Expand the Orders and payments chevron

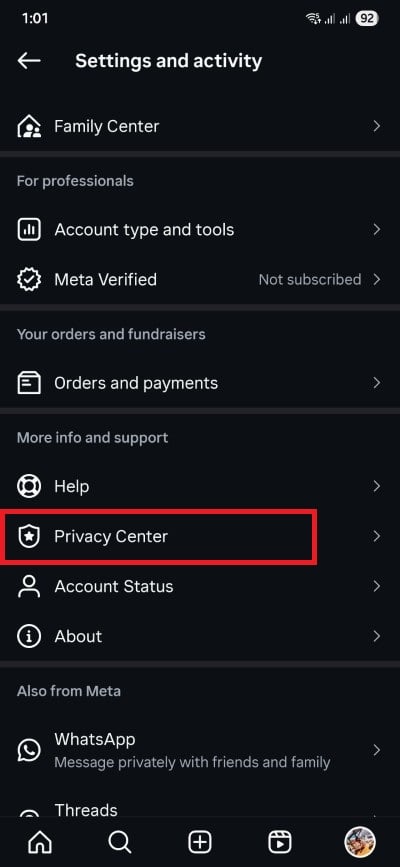377,383
